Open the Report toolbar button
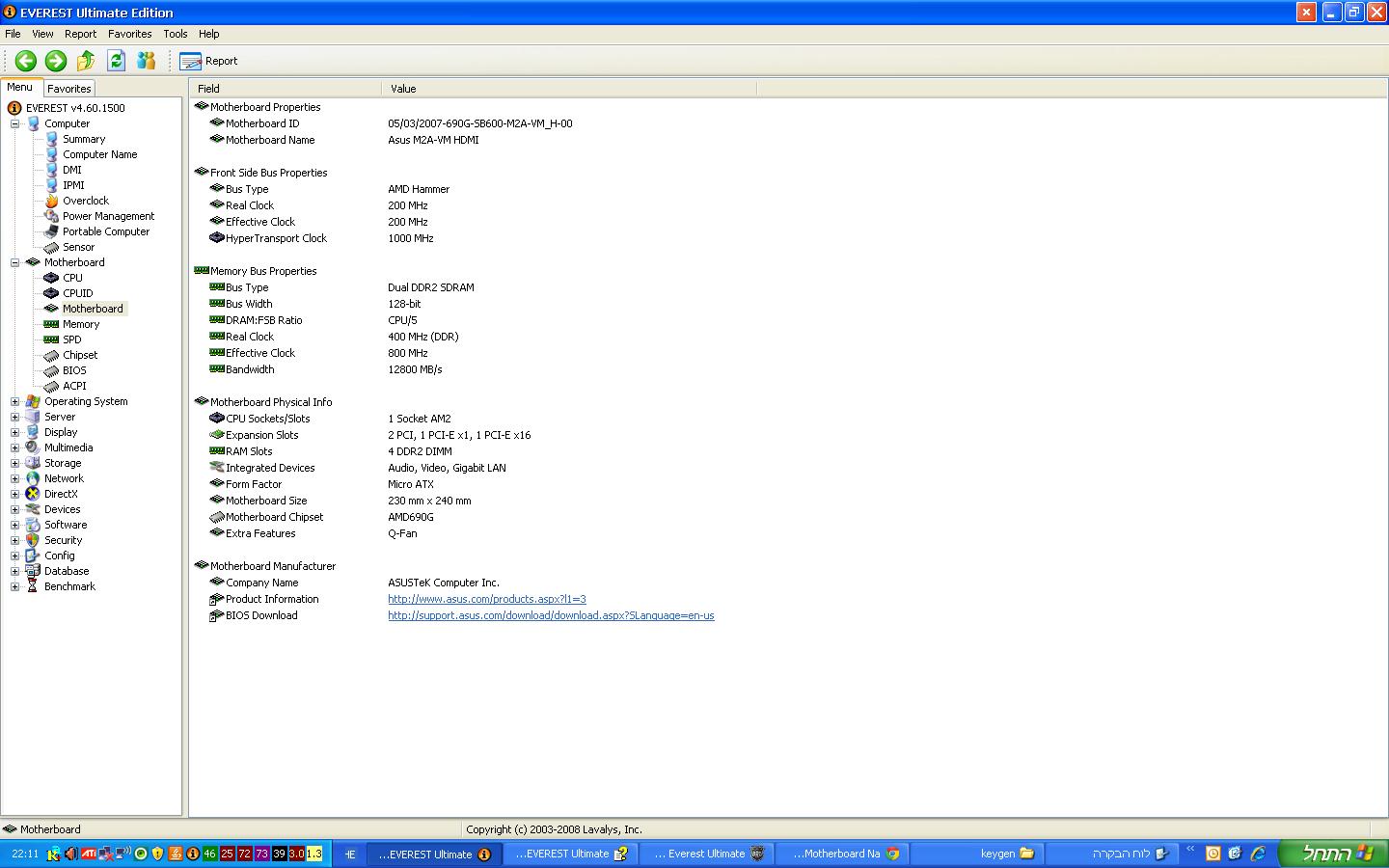 [208, 61]
